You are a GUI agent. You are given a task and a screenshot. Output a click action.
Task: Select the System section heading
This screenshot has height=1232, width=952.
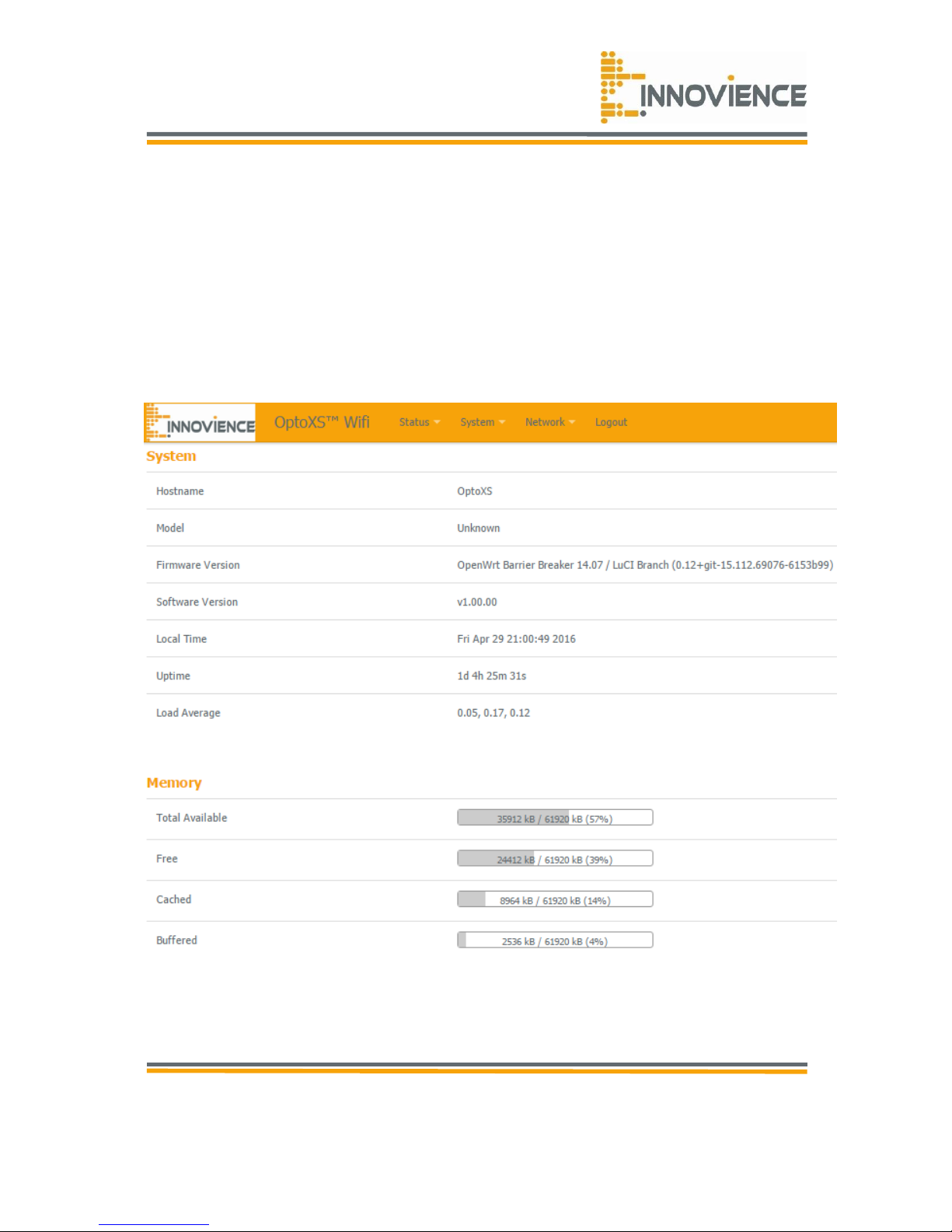coord(171,456)
